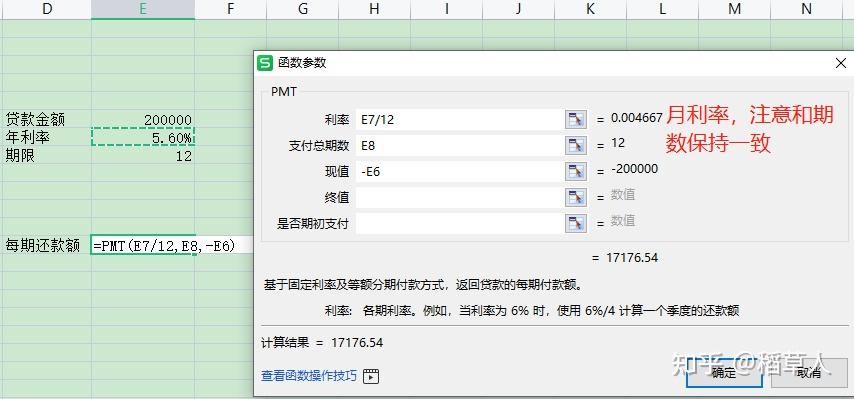This screenshot has height=399, width=854.
Task: Click the empty 是否期初支付 input field
Action: tap(460, 223)
